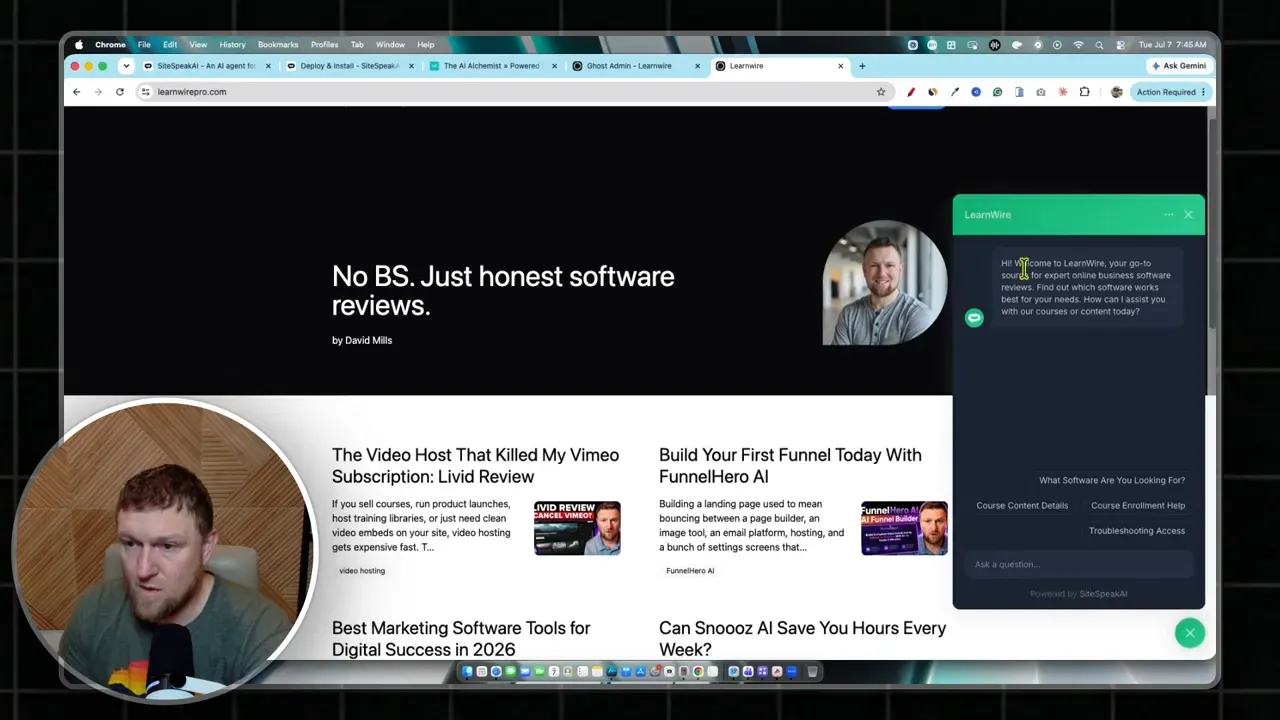1280x720 pixels.
Task: Open the View menu
Action: coord(198,45)
